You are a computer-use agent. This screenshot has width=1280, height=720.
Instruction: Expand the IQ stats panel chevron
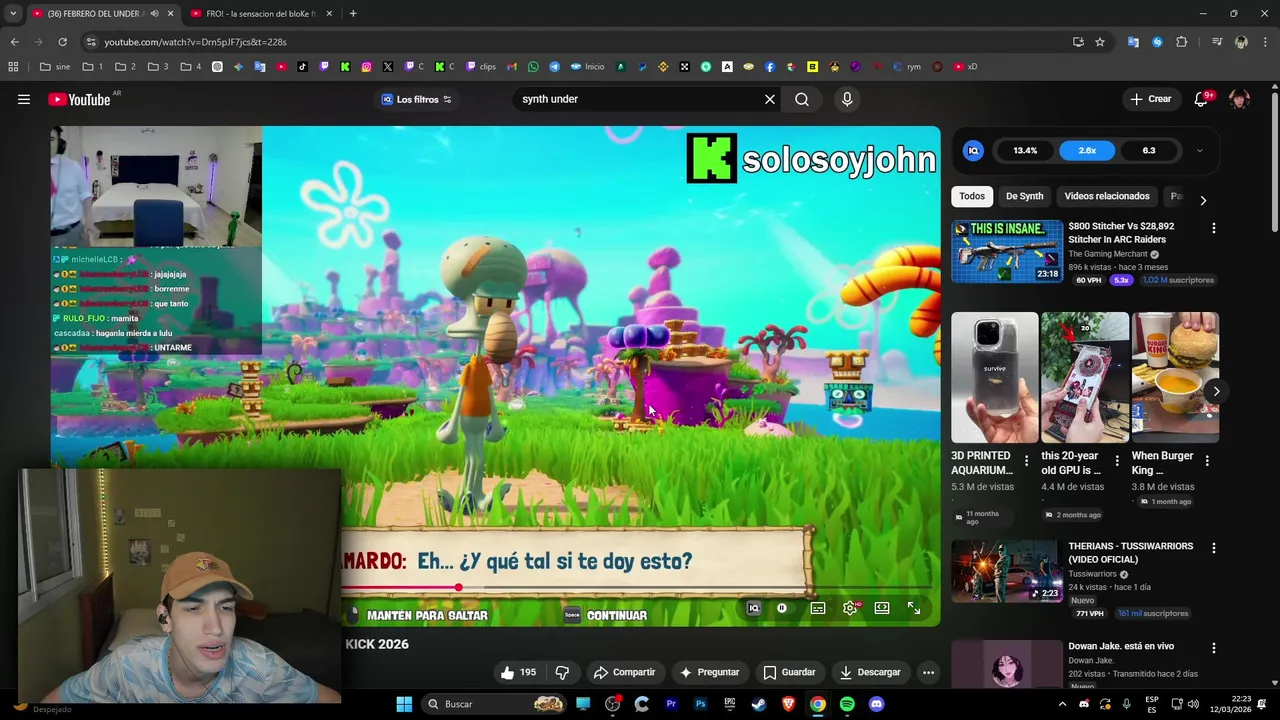[1199, 151]
